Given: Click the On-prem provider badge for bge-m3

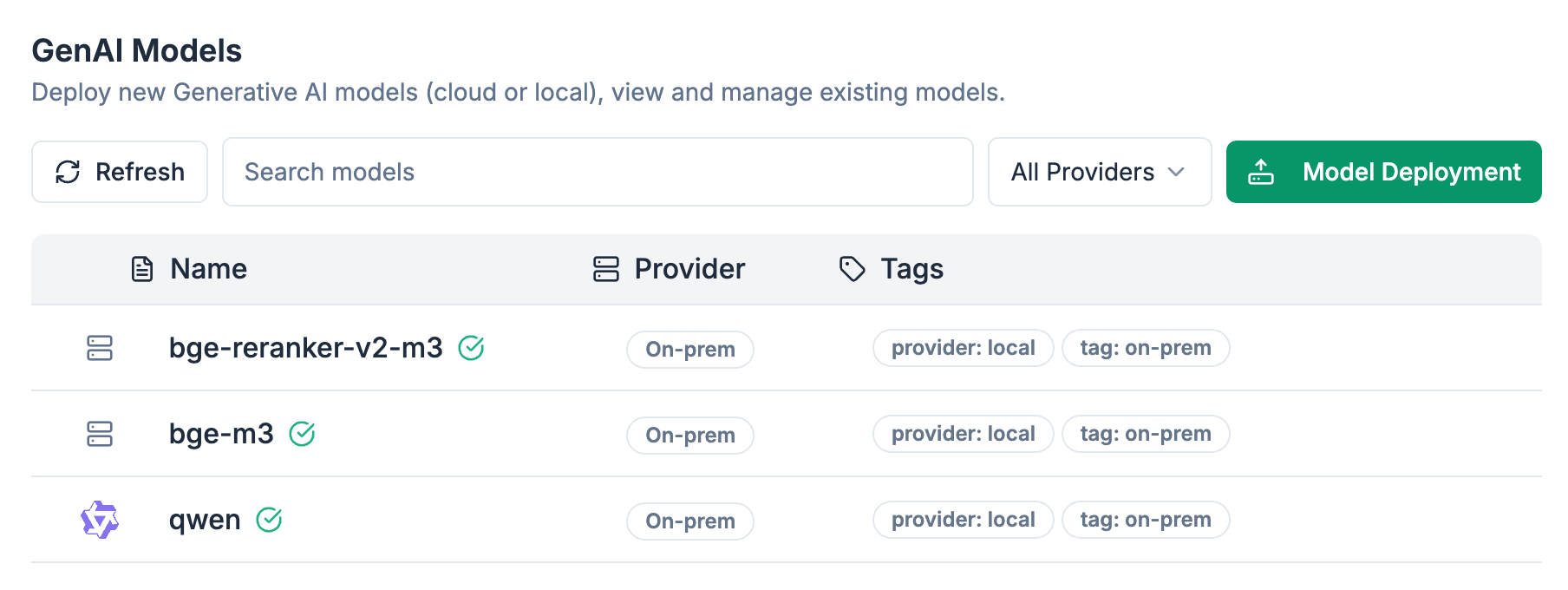Looking at the screenshot, I should click(x=690, y=435).
